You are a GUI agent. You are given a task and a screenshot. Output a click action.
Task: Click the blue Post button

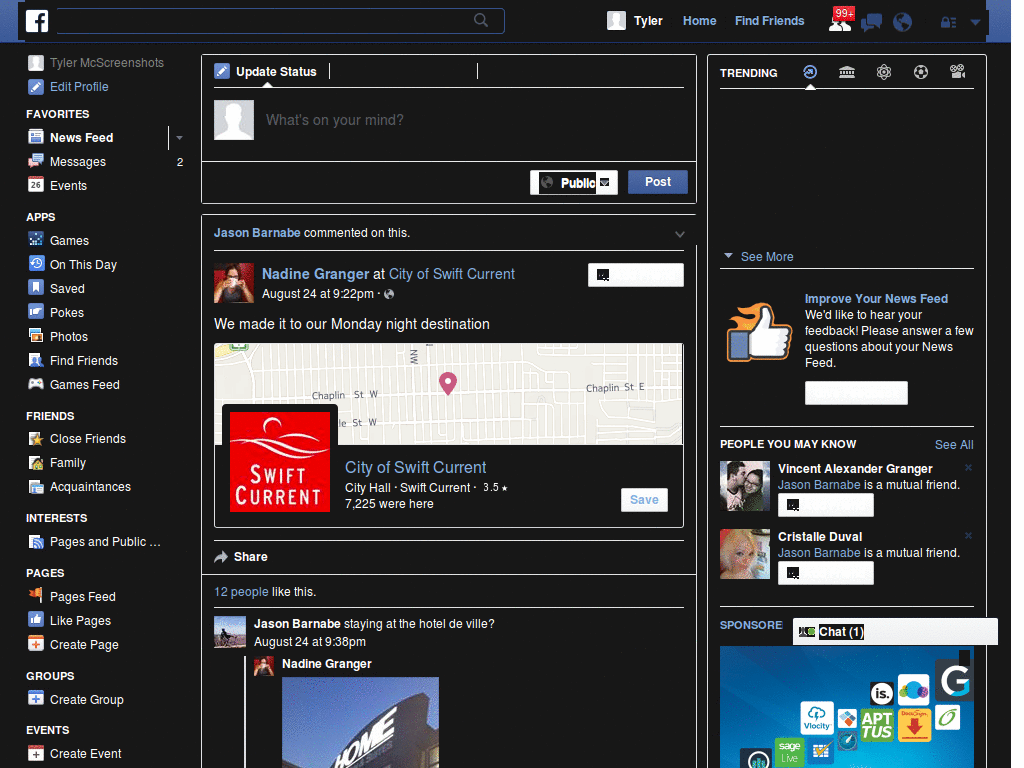(x=658, y=182)
